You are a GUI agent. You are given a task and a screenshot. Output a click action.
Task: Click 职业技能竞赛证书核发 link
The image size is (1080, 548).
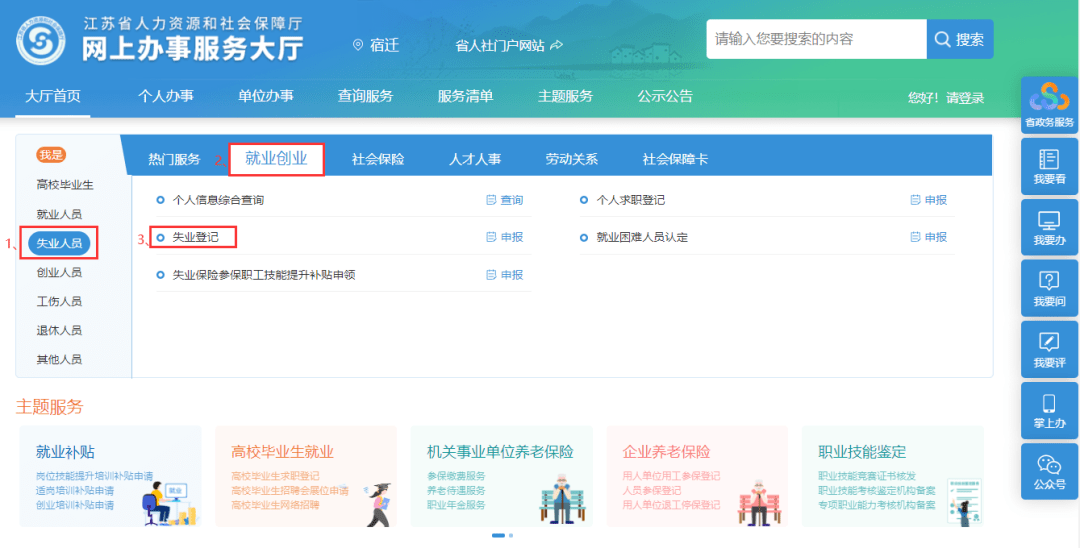click(x=867, y=476)
